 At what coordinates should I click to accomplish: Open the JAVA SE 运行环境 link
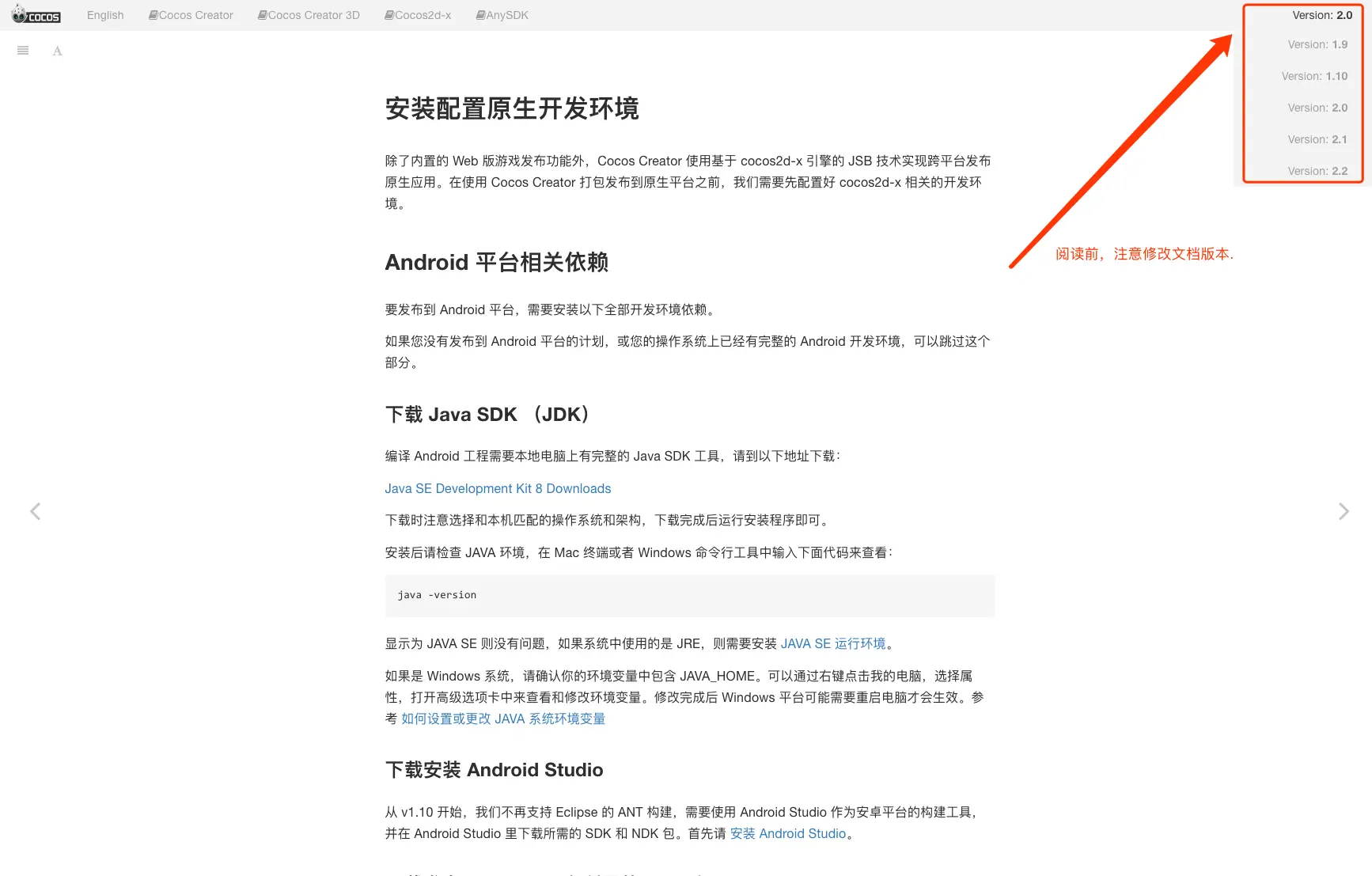pyautogui.click(x=833, y=643)
